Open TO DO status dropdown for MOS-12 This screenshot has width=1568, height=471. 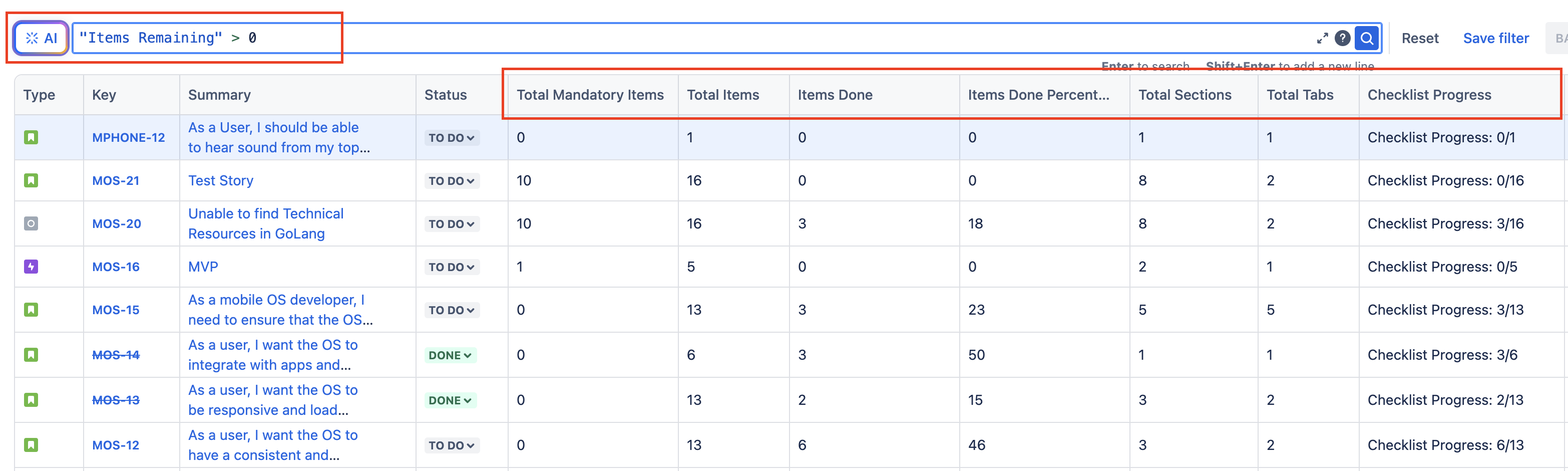pyautogui.click(x=451, y=445)
